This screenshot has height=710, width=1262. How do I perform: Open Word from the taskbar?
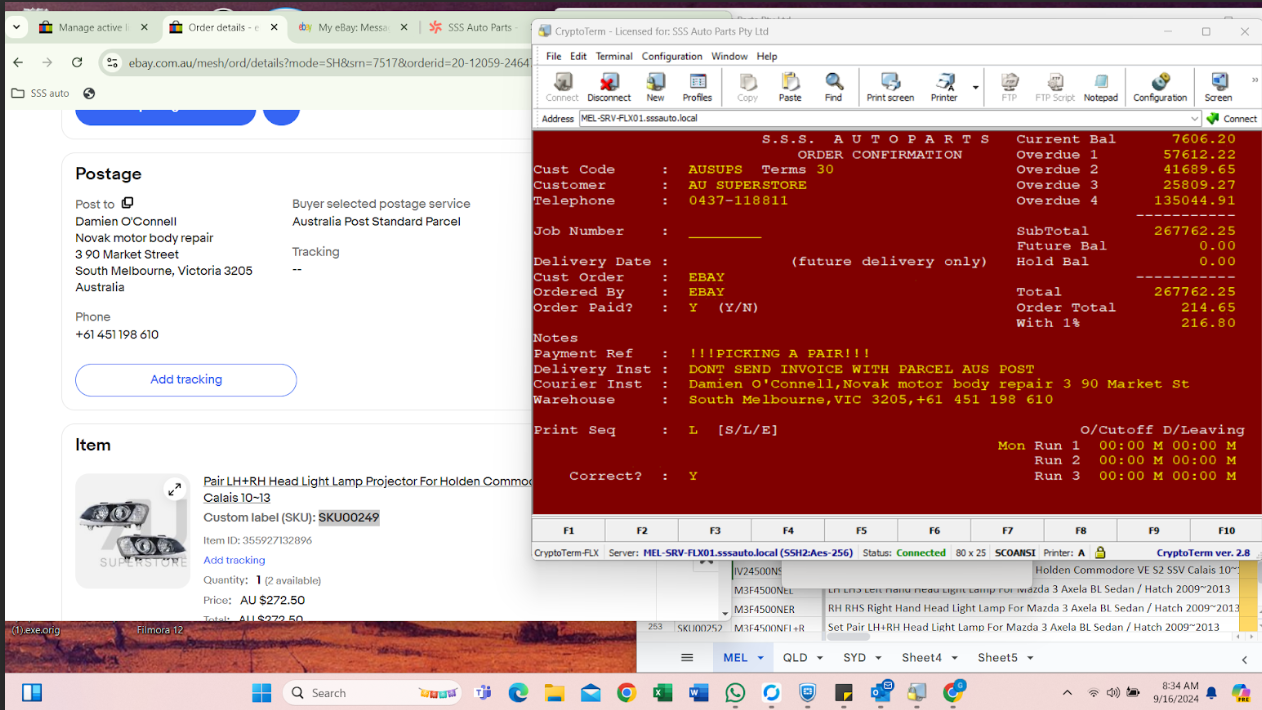click(x=698, y=692)
